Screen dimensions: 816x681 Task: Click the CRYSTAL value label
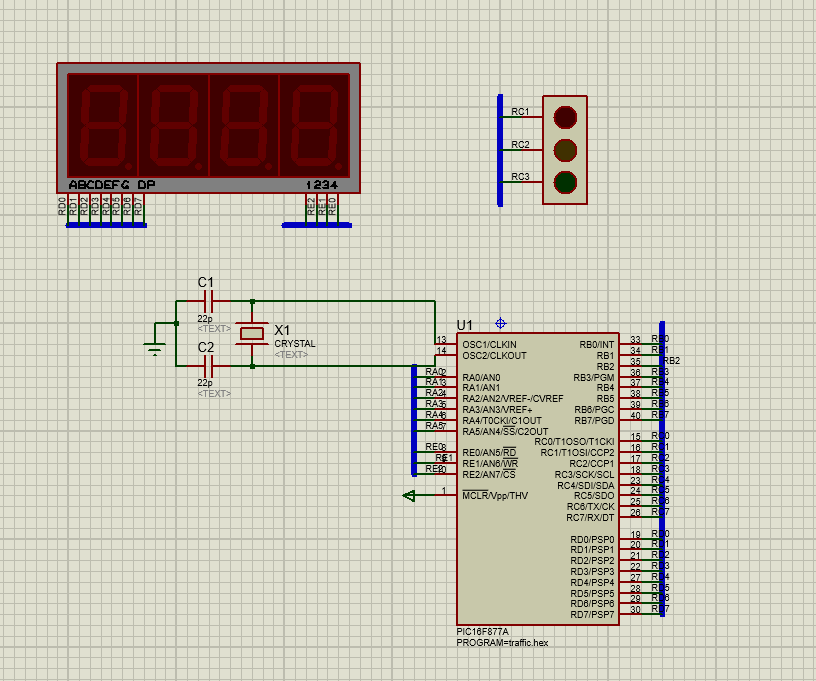click(x=295, y=344)
